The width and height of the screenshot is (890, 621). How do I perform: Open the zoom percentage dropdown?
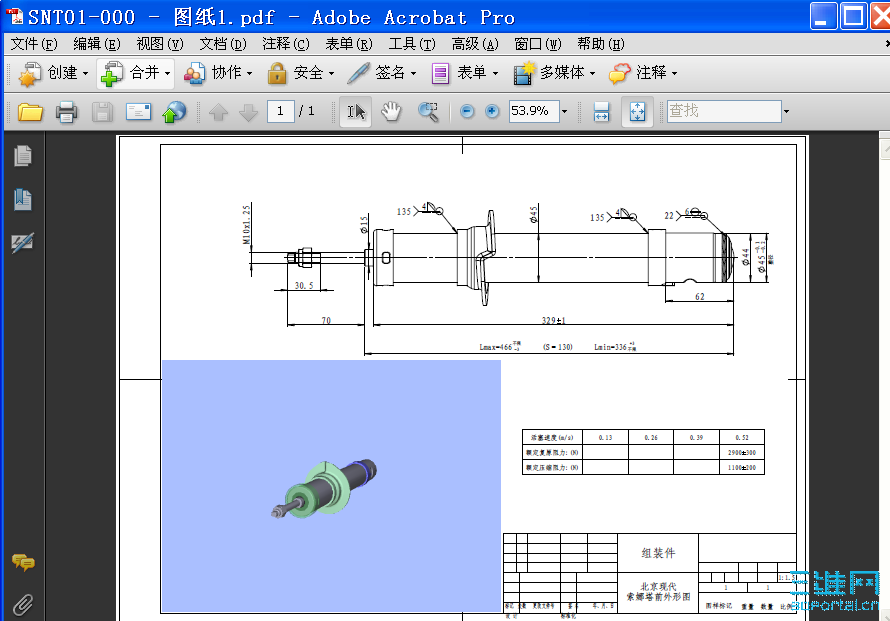(564, 111)
